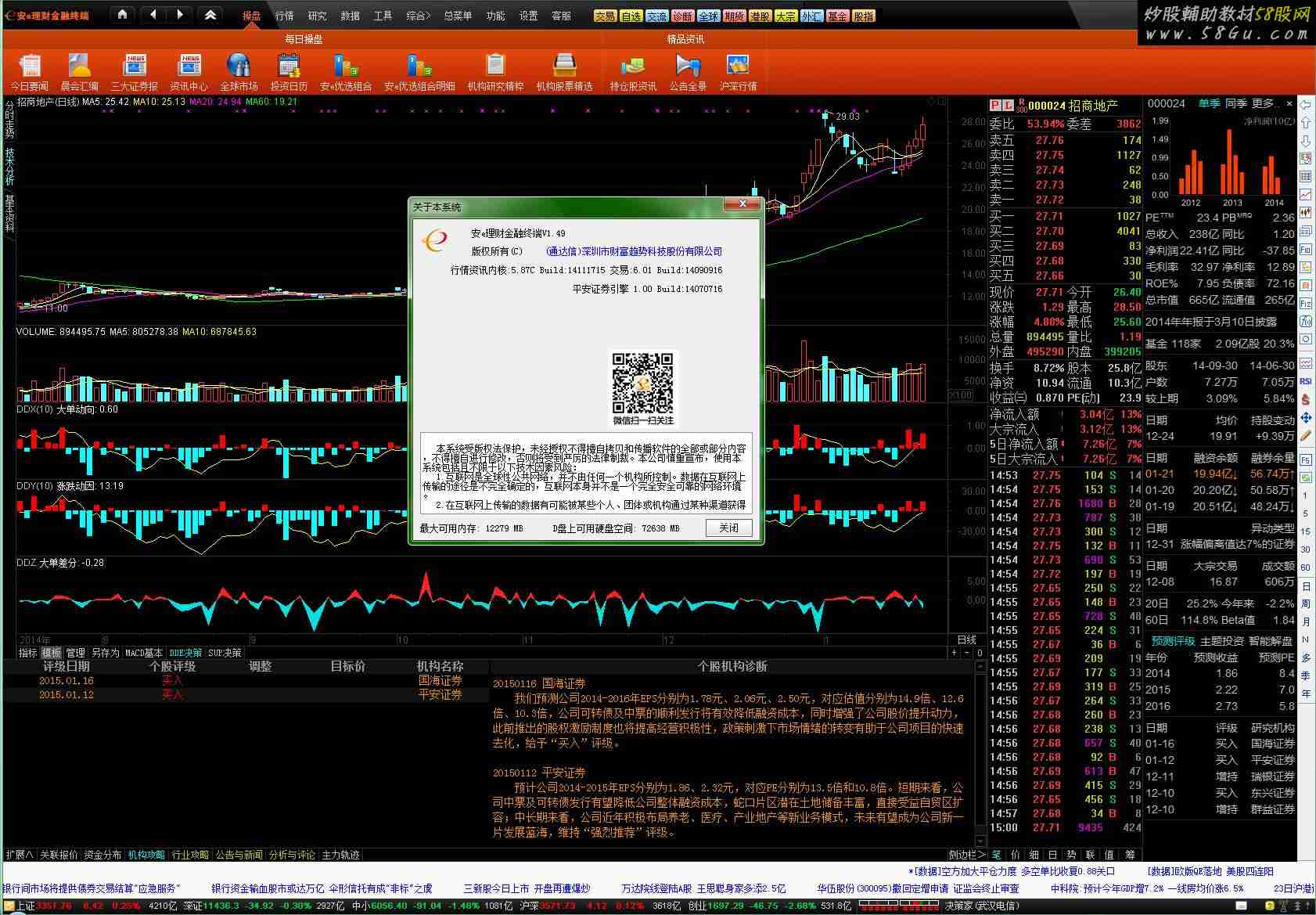
Task: Click the right sidebar back arrow icon
Action: click(x=1306, y=105)
